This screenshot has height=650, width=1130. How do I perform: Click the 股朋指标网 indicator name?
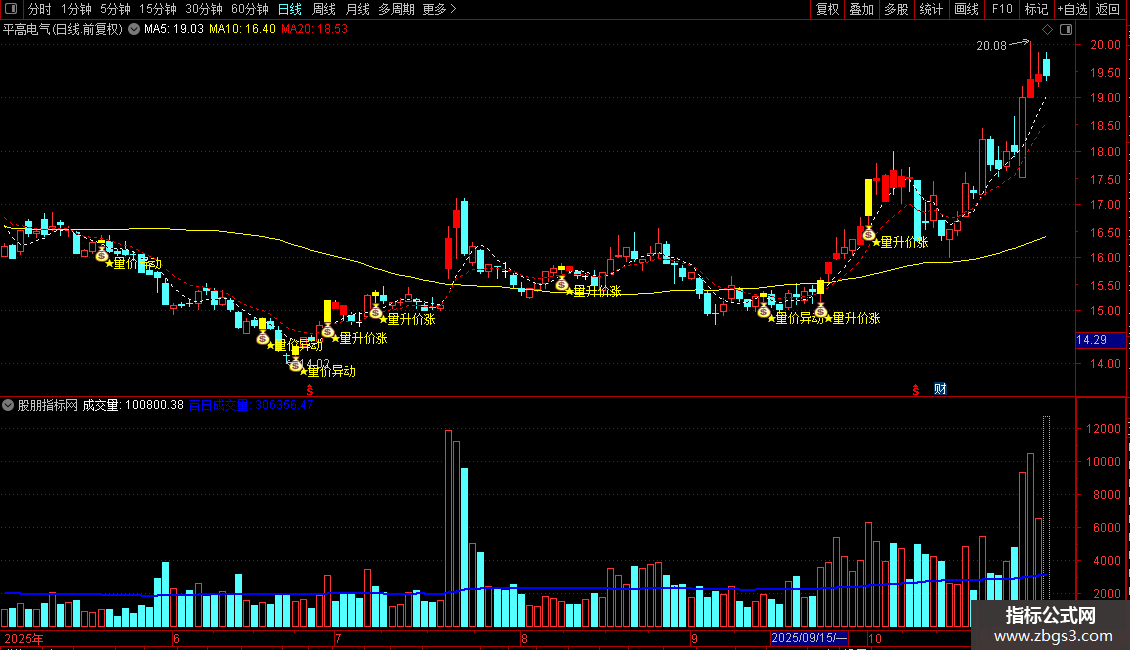pos(47,405)
